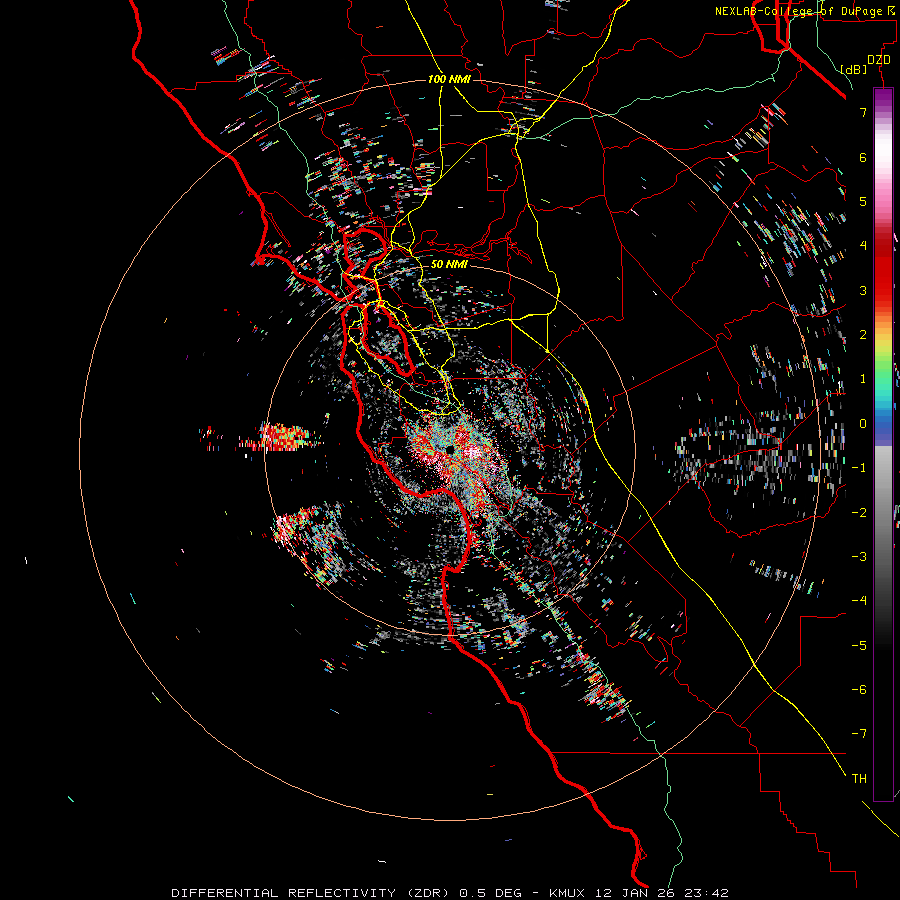Click the "-5" tick label on the scale
This screenshot has width=900, height=900.
(859, 646)
